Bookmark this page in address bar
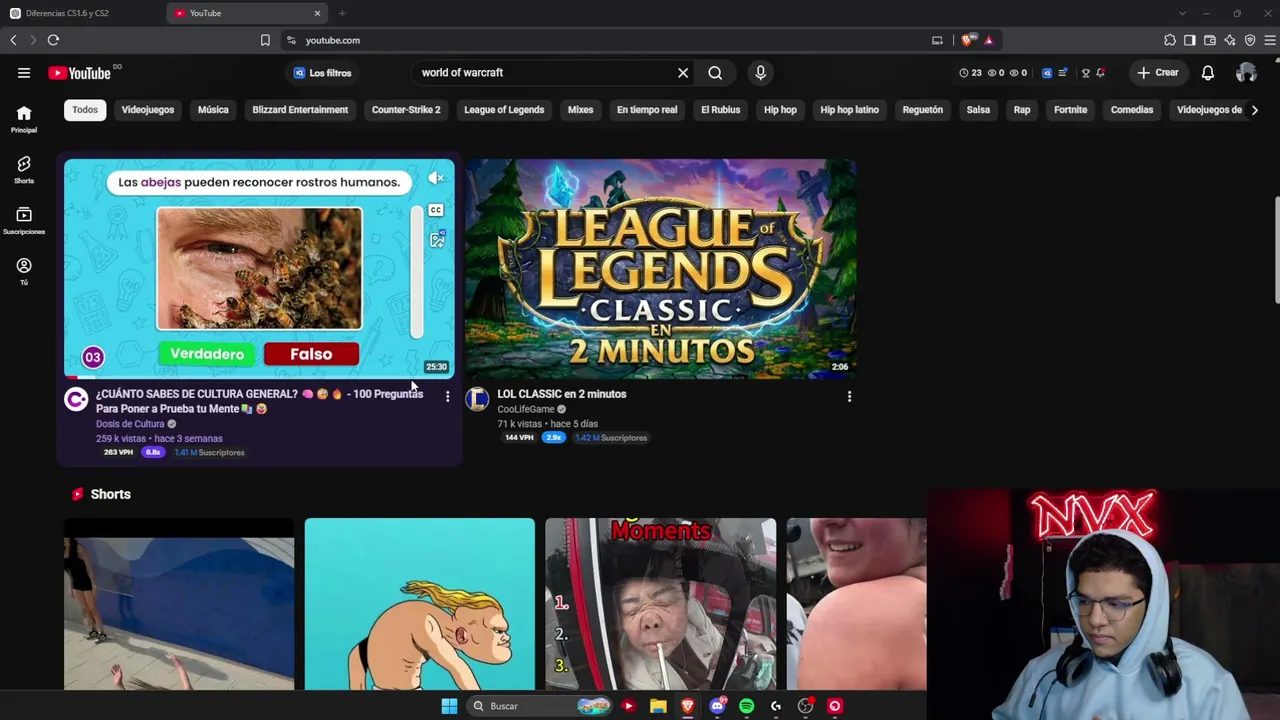 pyautogui.click(x=265, y=40)
